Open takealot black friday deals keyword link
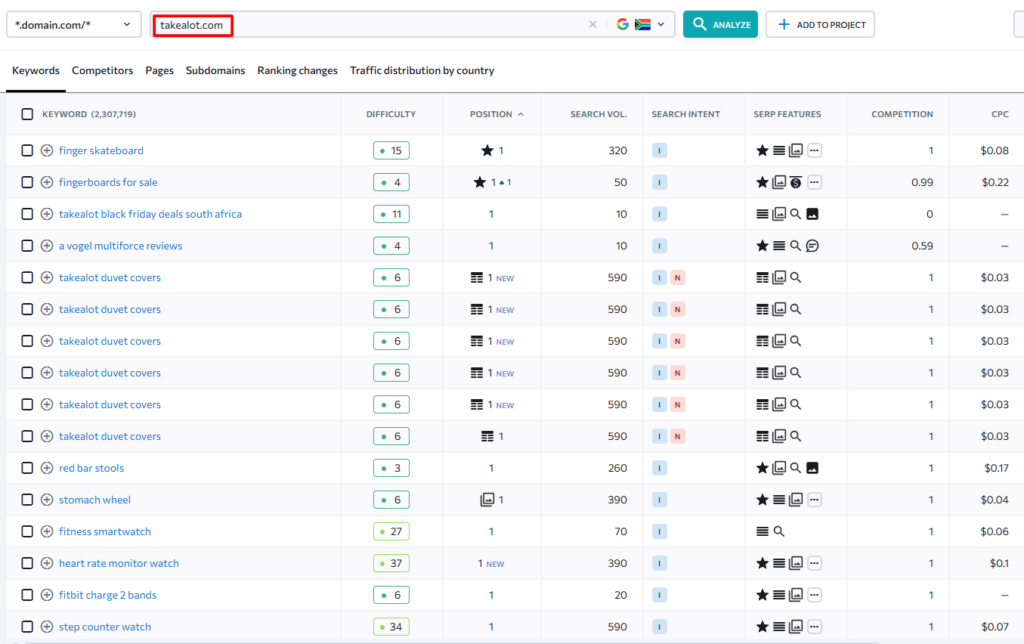1024x644 pixels. [150, 214]
